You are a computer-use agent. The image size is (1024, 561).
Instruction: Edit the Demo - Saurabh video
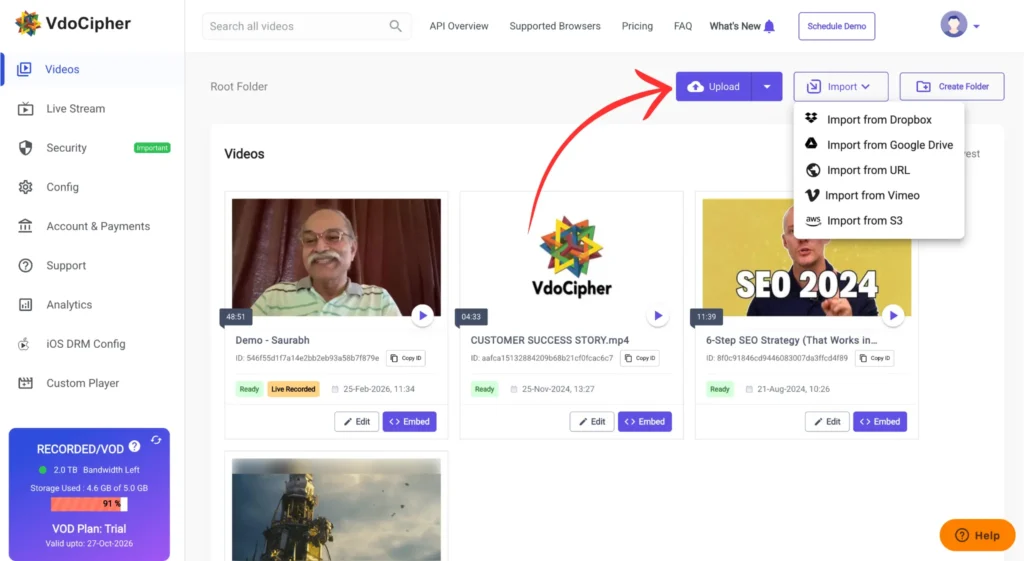point(357,421)
